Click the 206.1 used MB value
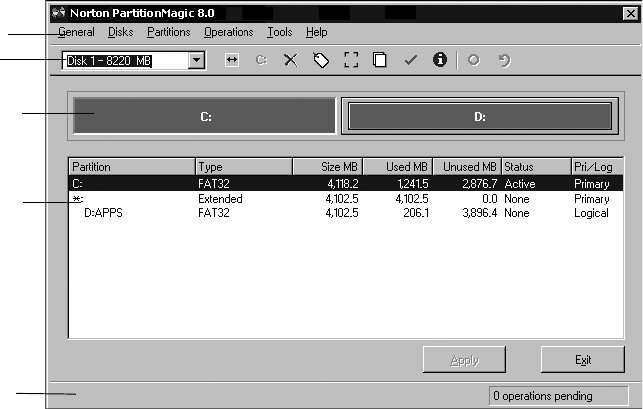This screenshot has height=409, width=643. (x=416, y=212)
